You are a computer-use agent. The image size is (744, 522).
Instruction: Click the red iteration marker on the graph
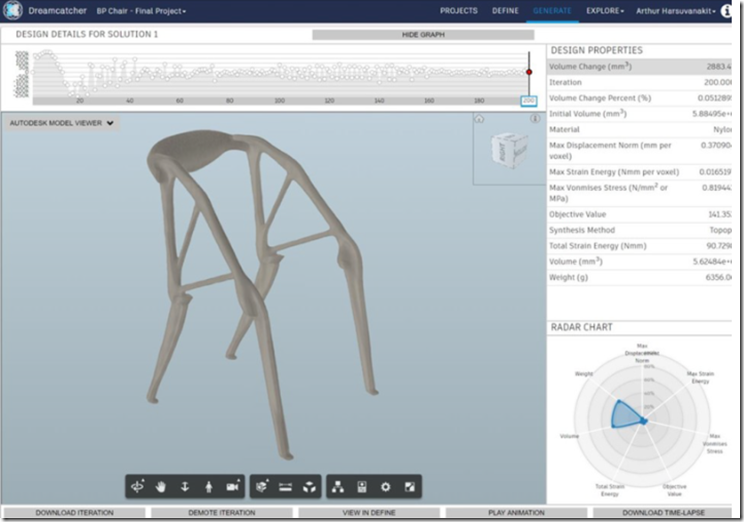coord(529,72)
